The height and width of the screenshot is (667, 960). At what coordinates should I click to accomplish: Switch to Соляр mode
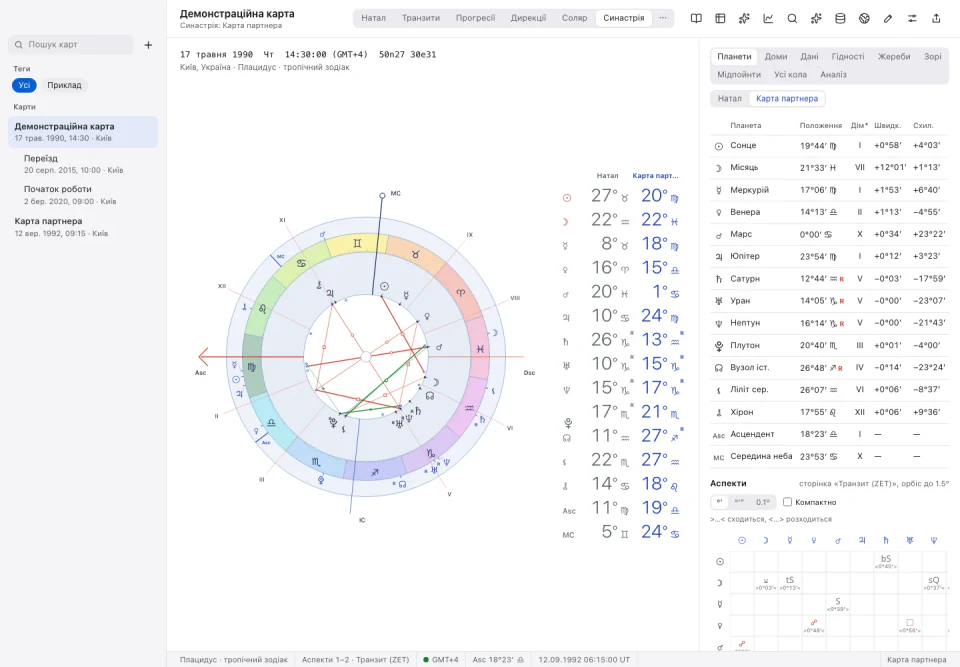(574, 18)
